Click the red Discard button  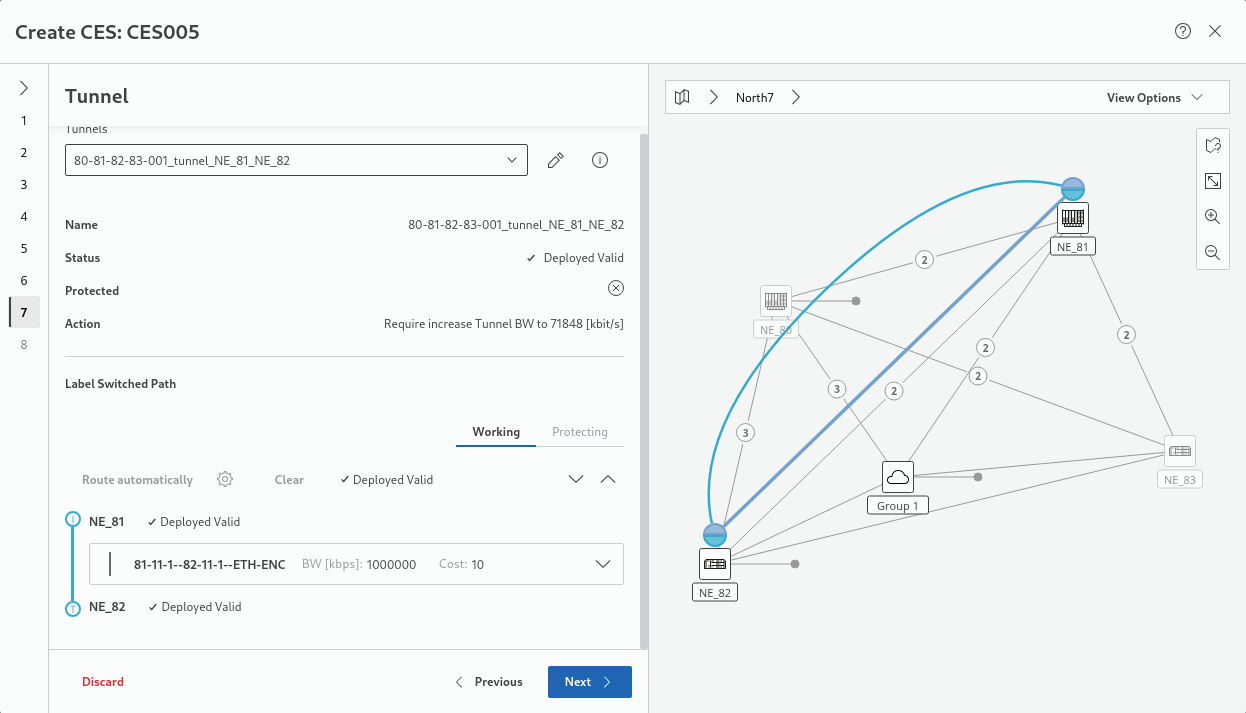point(103,682)
